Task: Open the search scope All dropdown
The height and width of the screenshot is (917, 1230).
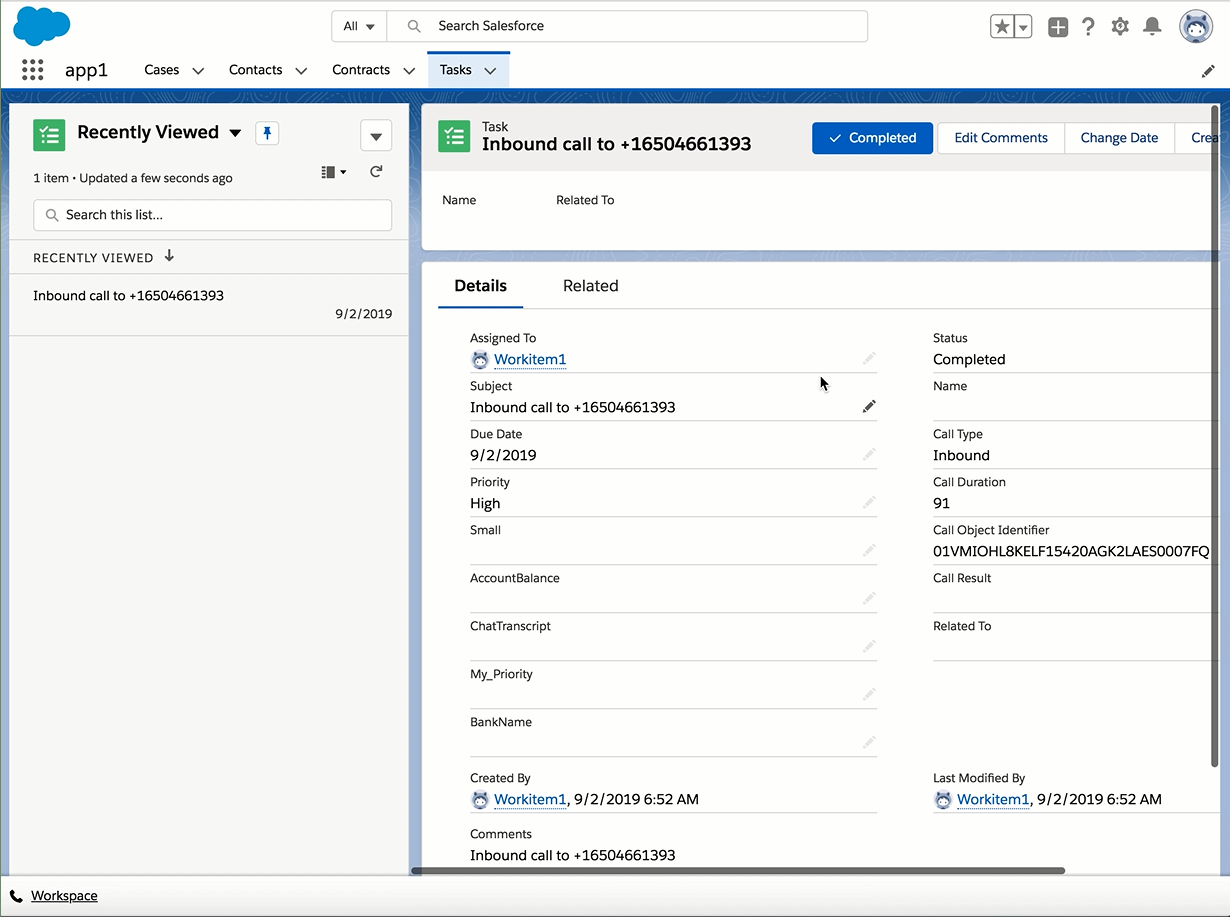Action: pos(359,26)
